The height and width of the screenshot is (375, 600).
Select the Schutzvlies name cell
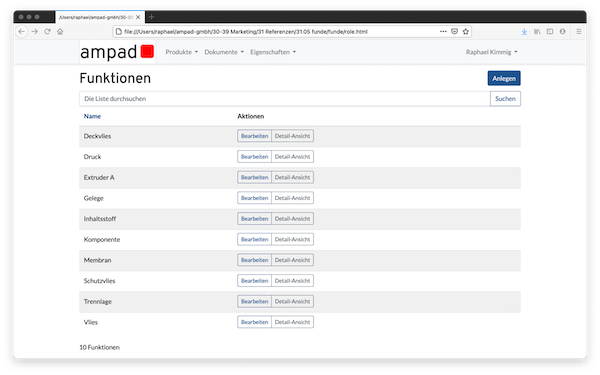[99, 280]
